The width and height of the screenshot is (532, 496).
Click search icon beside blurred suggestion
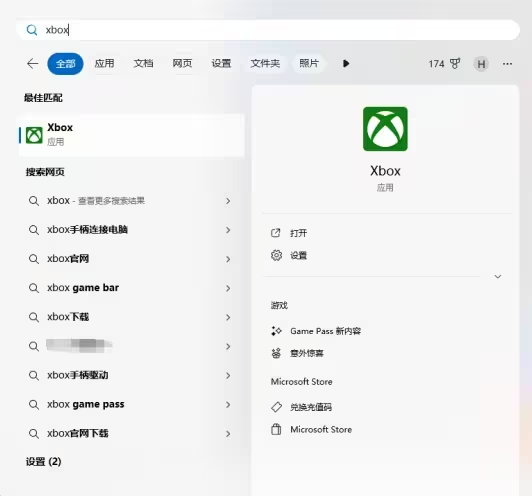pos(34,346)
